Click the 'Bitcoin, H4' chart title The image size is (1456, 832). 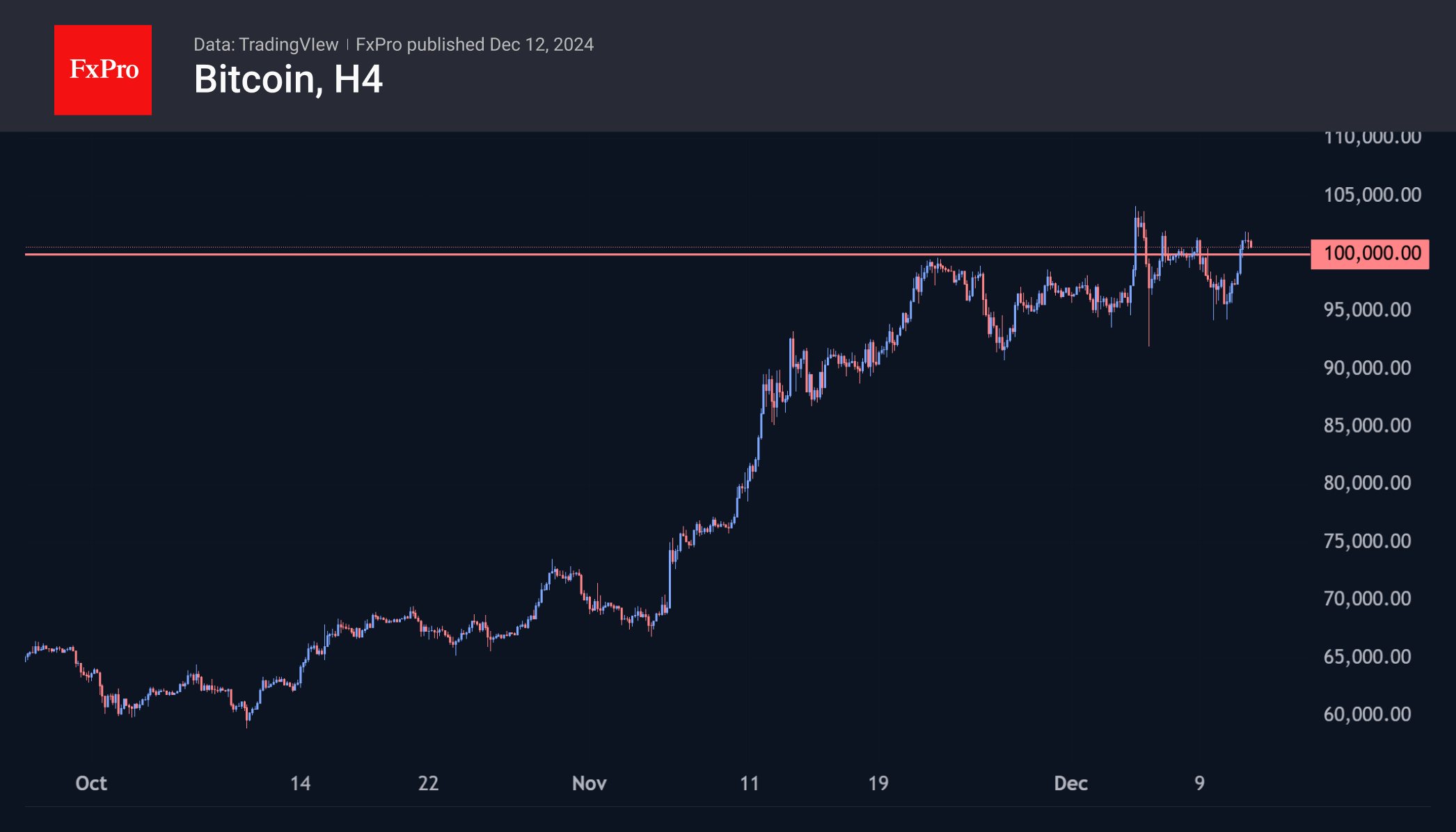click(288, 79)
